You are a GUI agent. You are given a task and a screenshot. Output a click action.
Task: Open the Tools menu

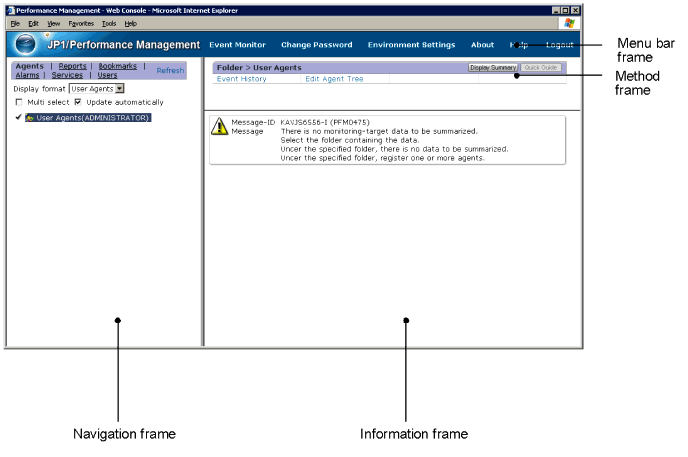pyautogui.click(x=108, y=23)
